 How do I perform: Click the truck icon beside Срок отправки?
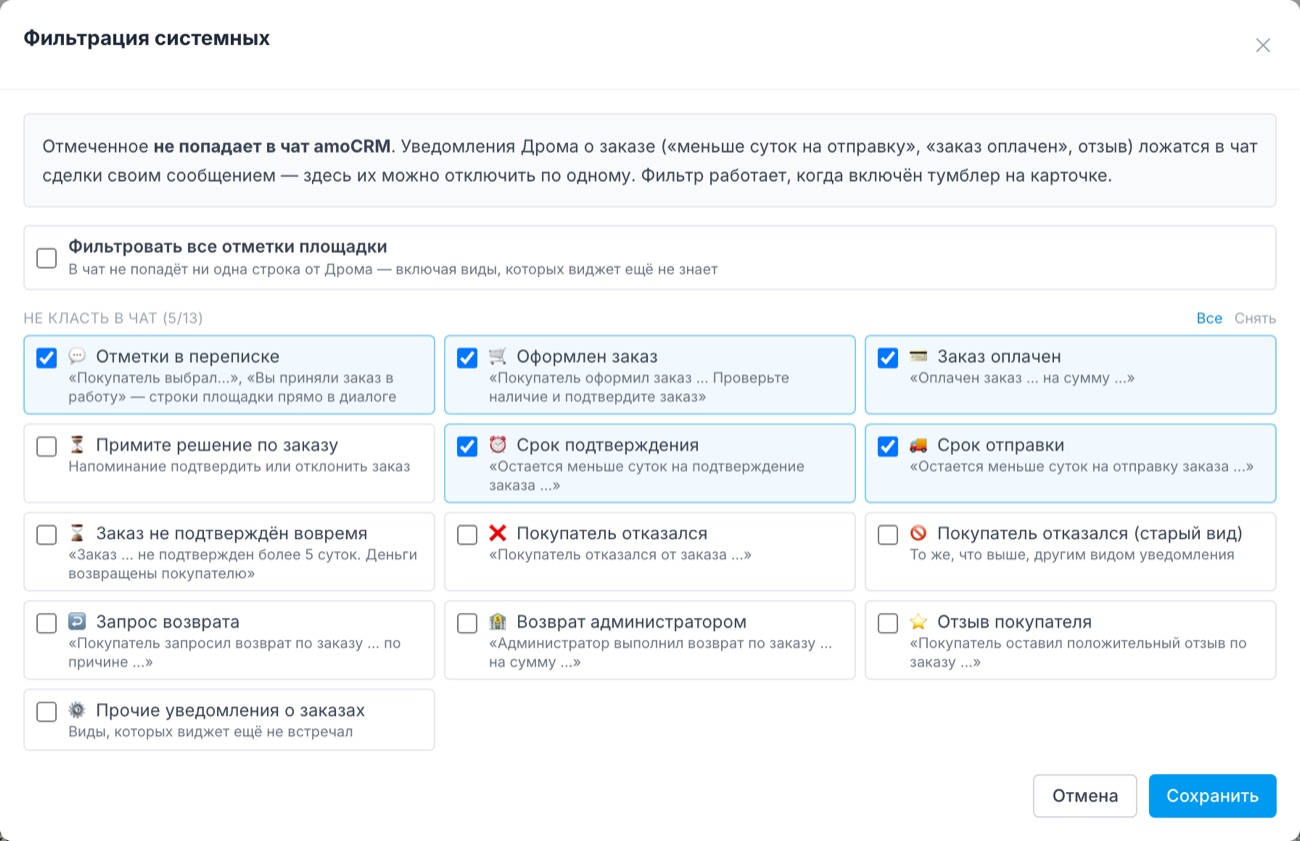pos(918,446)
